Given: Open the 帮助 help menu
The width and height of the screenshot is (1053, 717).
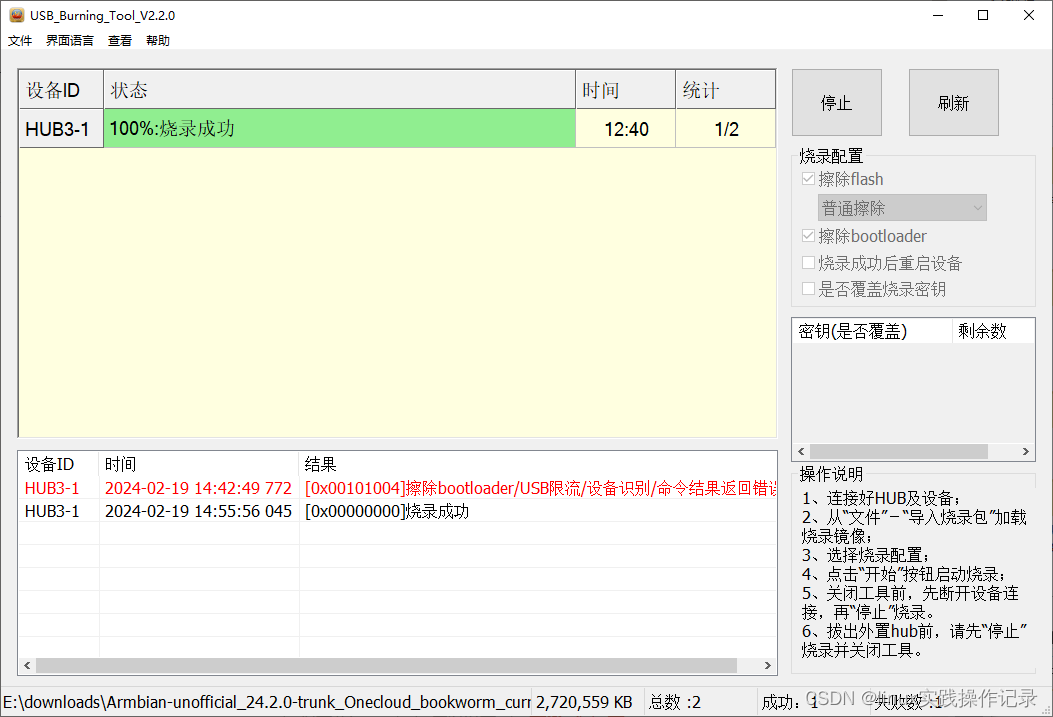Looking at the screenshot, I should click(x=157, y=40).
